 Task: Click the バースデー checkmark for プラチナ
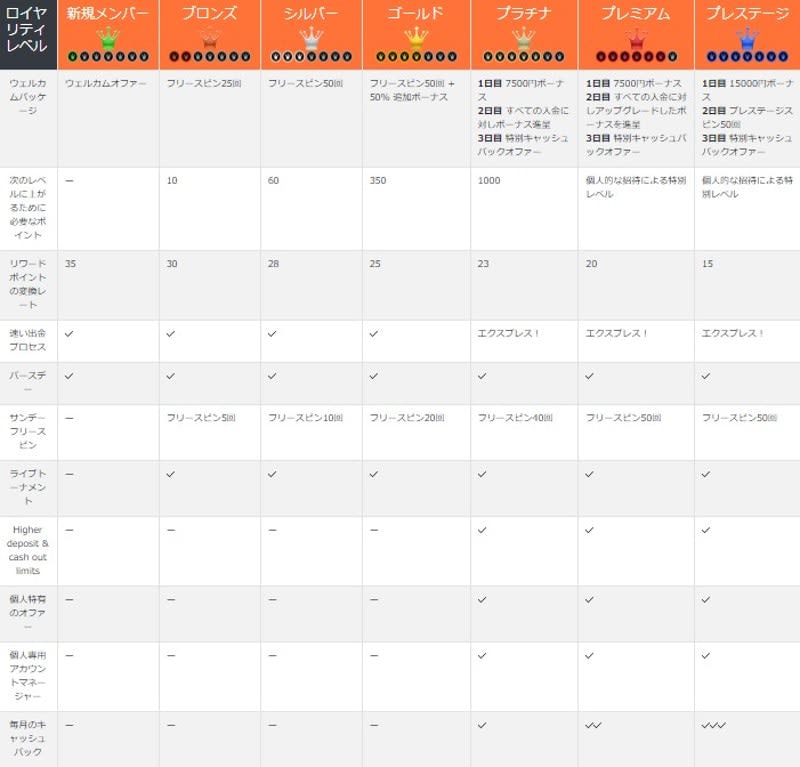[x=482, y=376]
